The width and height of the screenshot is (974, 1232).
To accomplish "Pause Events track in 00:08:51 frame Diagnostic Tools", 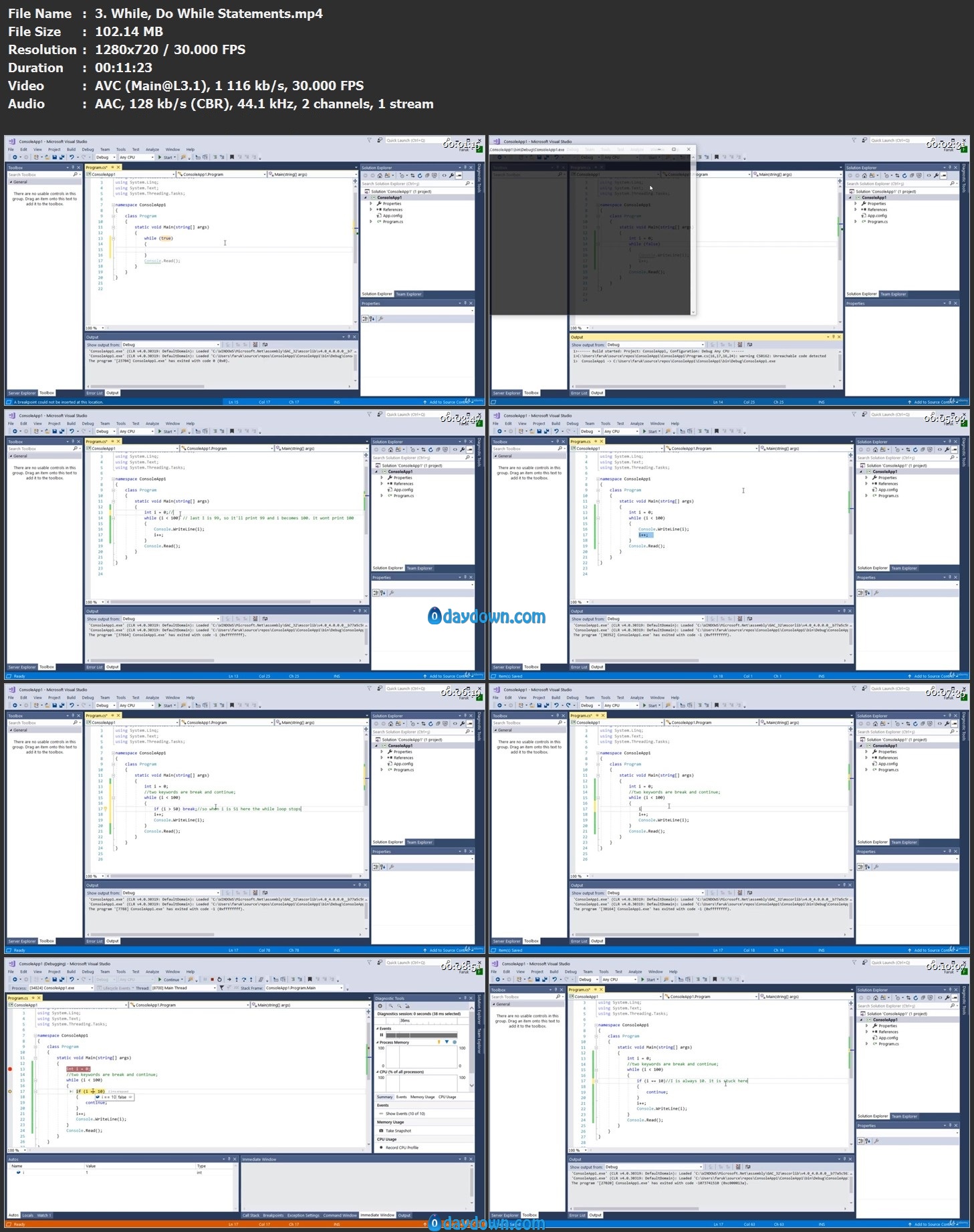I will point(382,1035).
